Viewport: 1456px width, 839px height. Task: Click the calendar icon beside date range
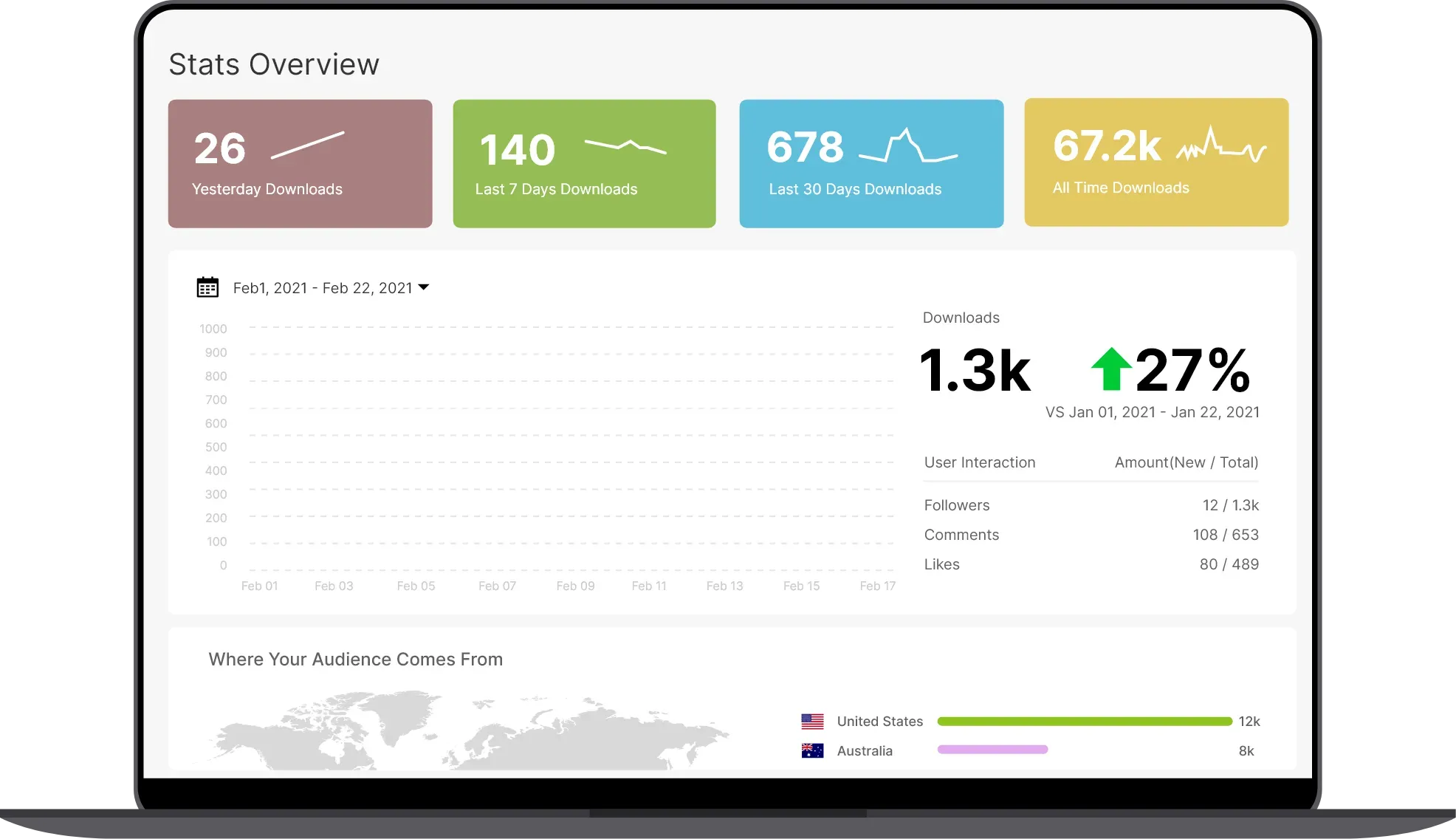pyautogui.click(x=207, y=287)
